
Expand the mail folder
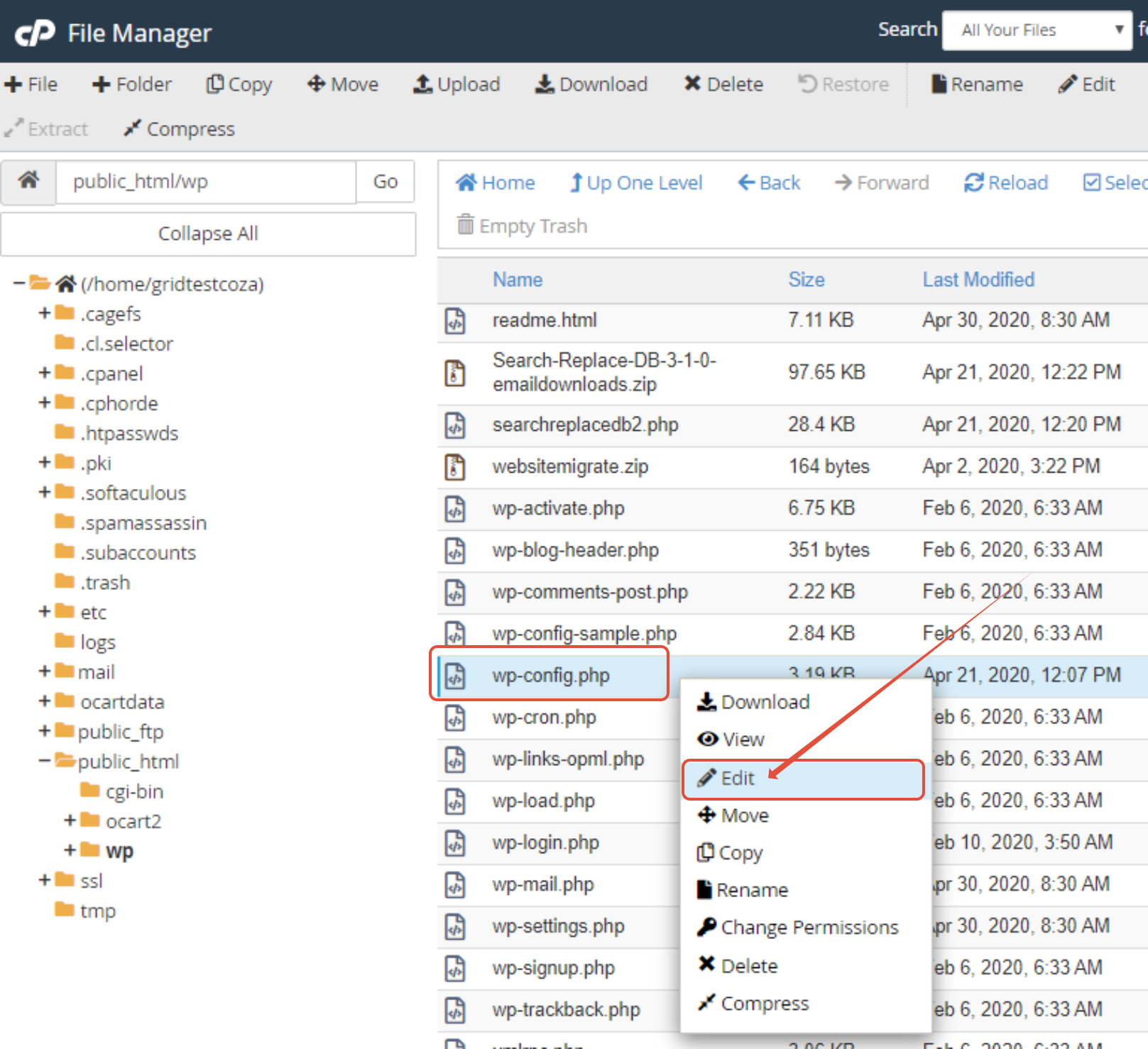[45, 671]
